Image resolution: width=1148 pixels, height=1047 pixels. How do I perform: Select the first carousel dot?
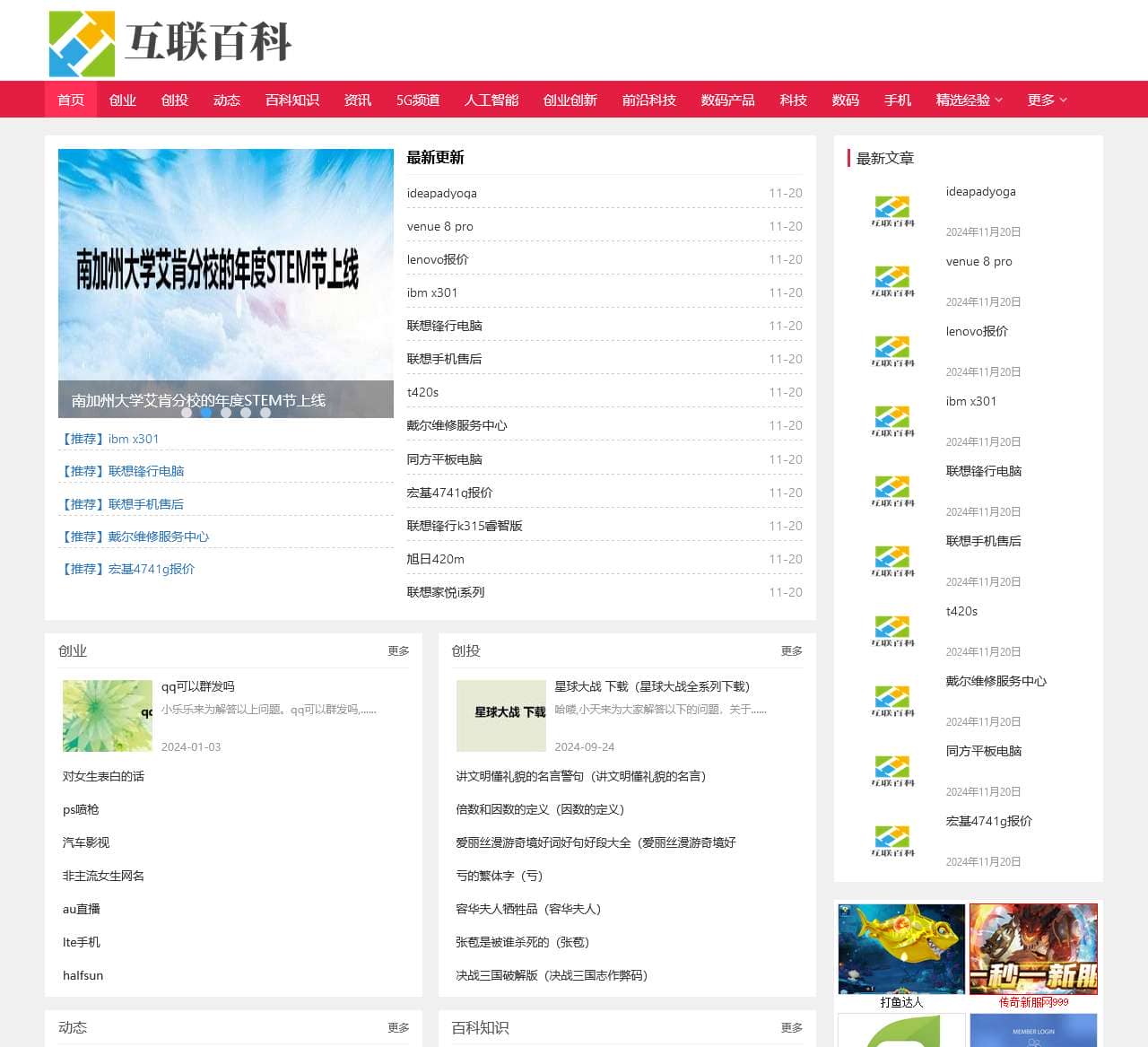coord(187,413)
